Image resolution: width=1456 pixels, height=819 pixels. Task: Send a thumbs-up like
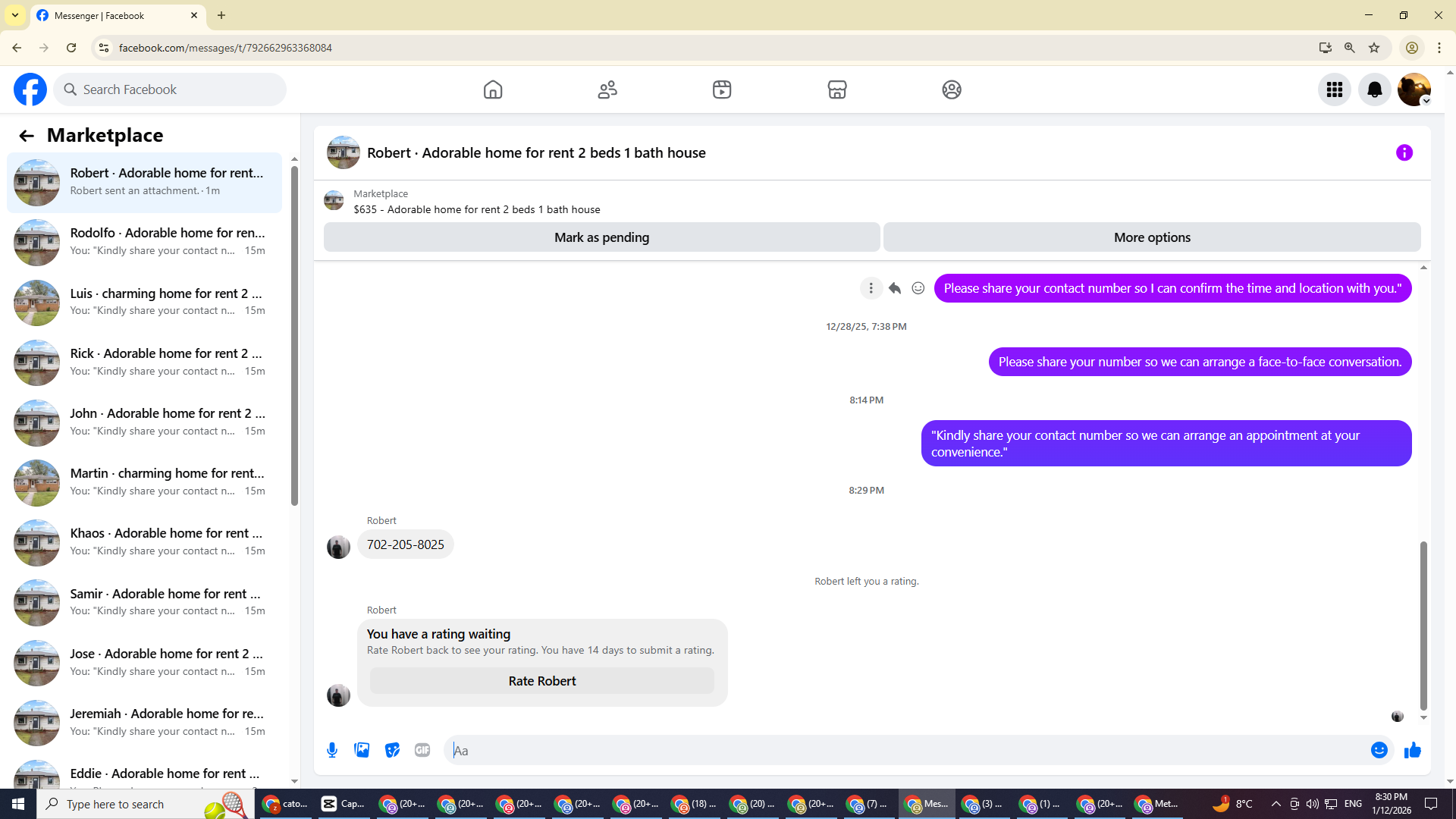pyautogui.click(x=1412, y=750)
